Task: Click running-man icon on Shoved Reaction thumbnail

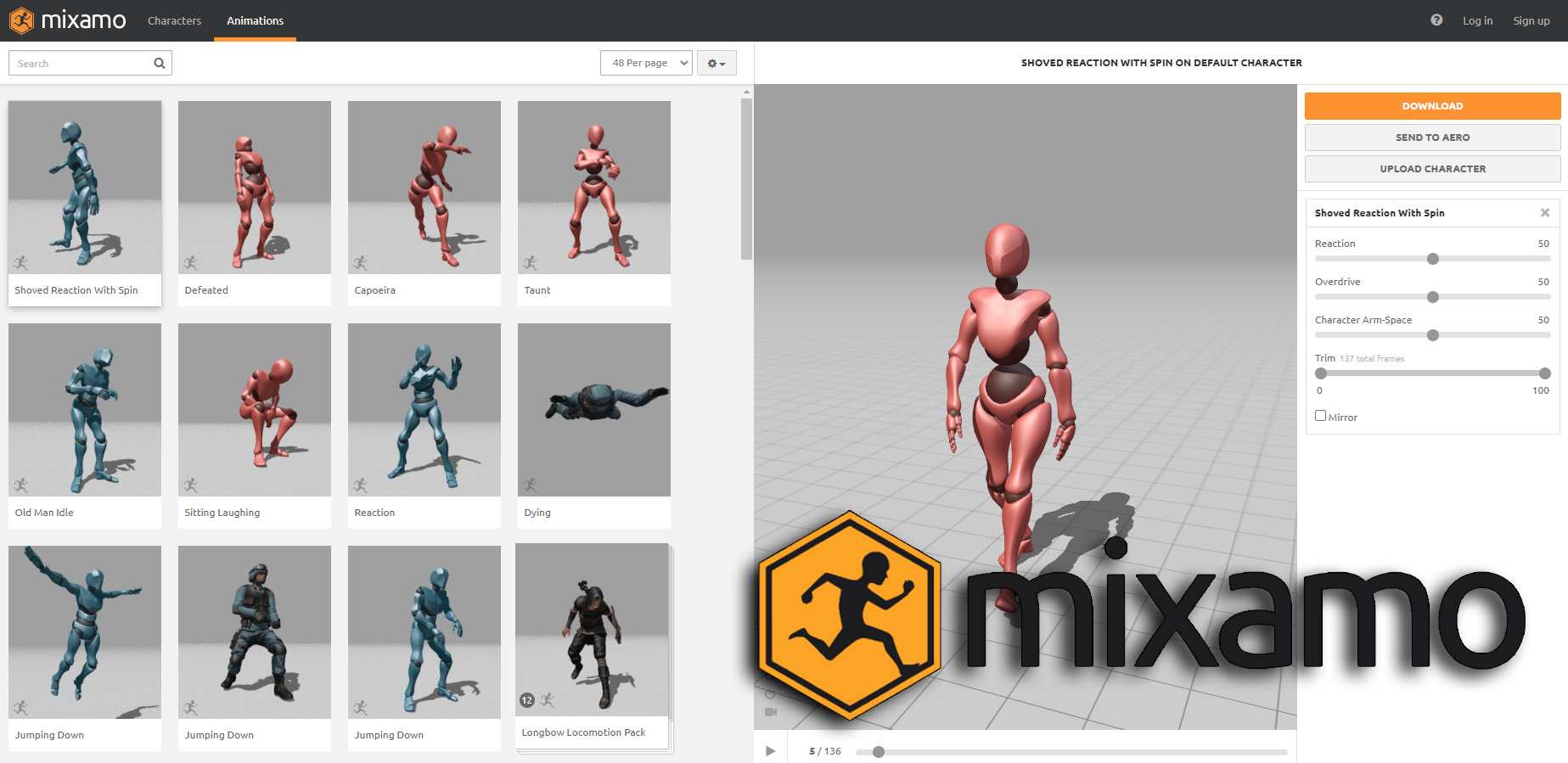Action: [20, 262]
